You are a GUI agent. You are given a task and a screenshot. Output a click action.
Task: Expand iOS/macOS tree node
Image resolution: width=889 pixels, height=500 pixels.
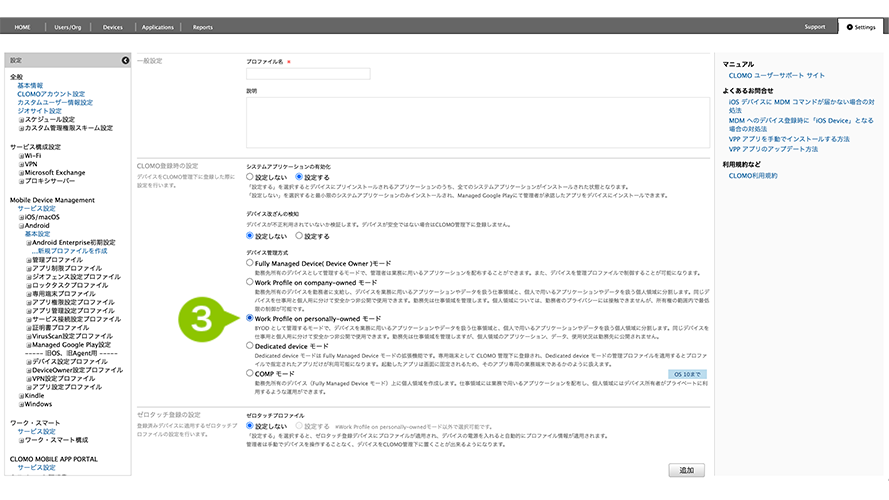tap(22, 217)
